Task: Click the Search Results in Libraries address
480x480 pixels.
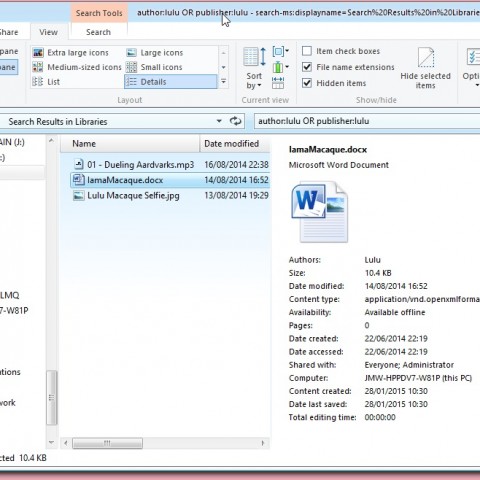Action: click(58, 122)
